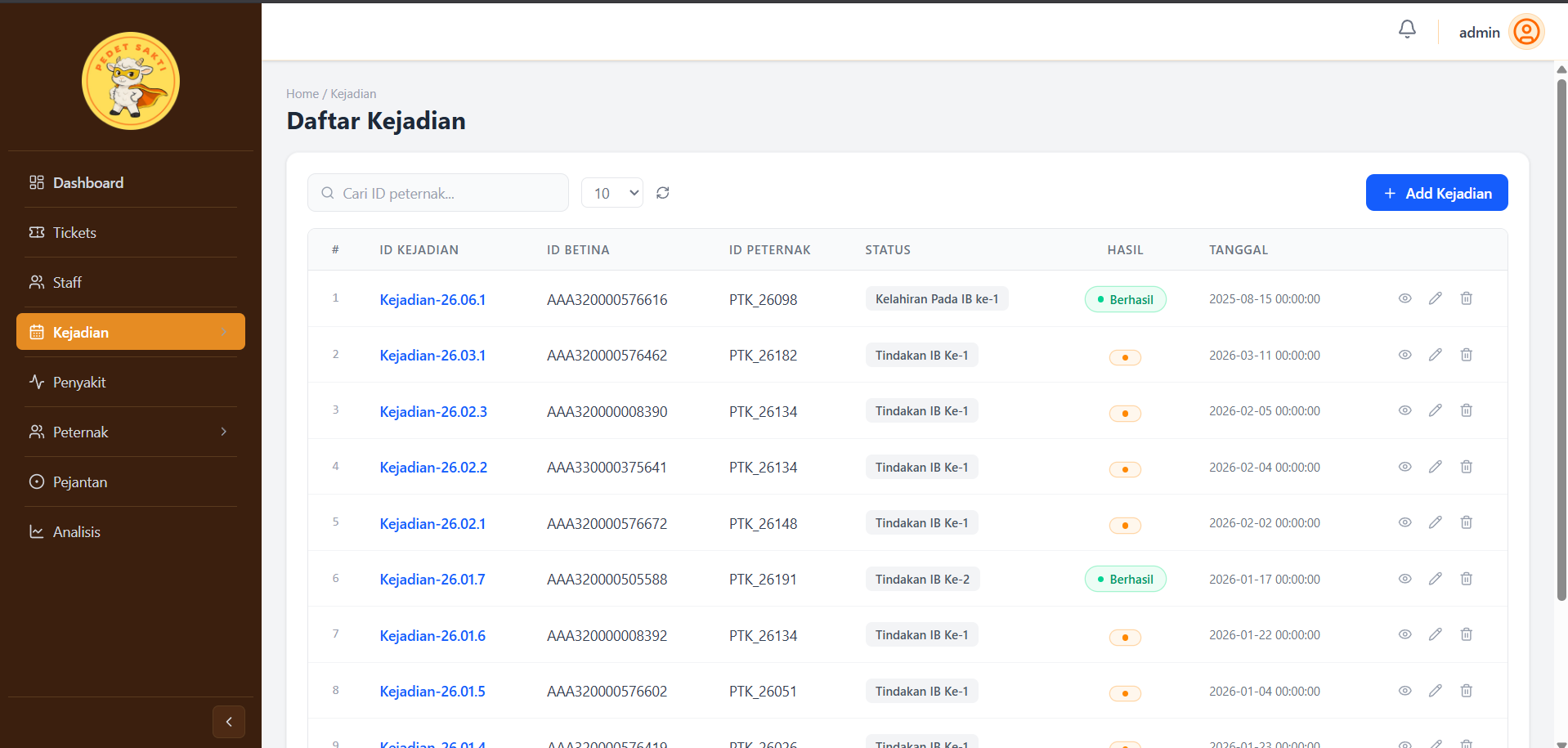Click the Berhasil badge for Kejadian-26.01.7
The height and width of the screenshot is (748, 1568).
pos(1125,579)
